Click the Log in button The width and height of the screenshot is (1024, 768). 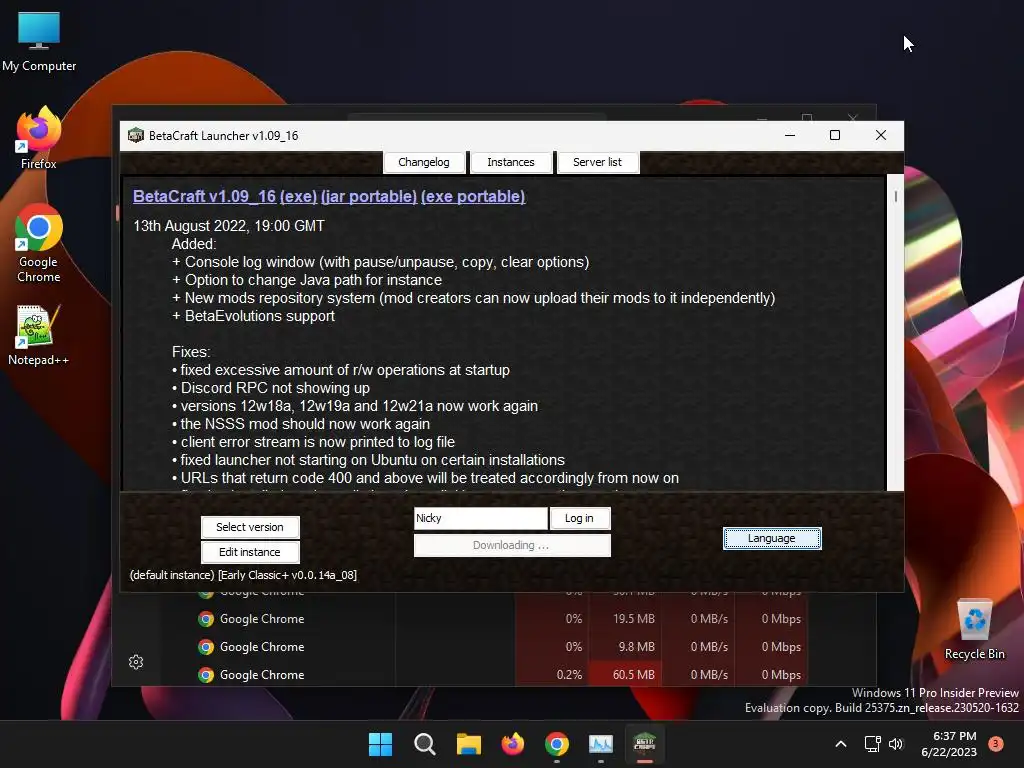580,518
